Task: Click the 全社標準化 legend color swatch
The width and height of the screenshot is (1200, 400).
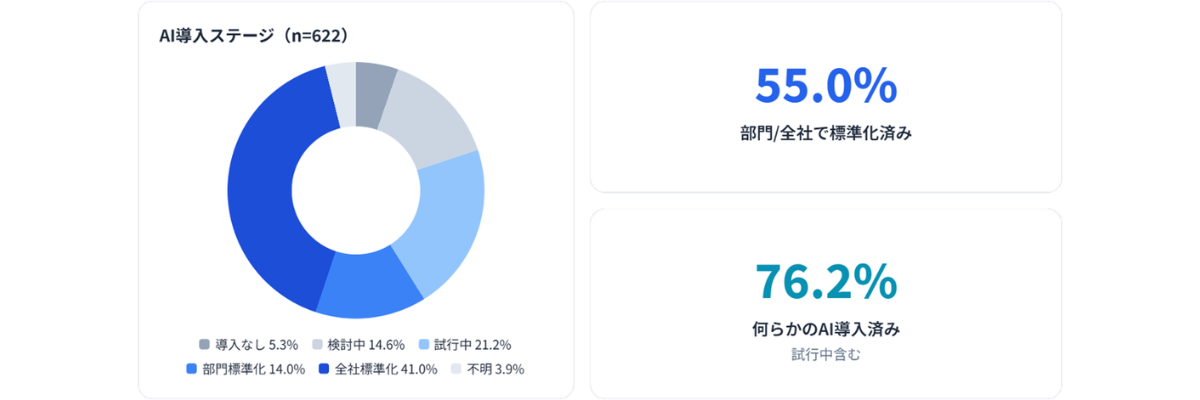Action: coord(325,369)
